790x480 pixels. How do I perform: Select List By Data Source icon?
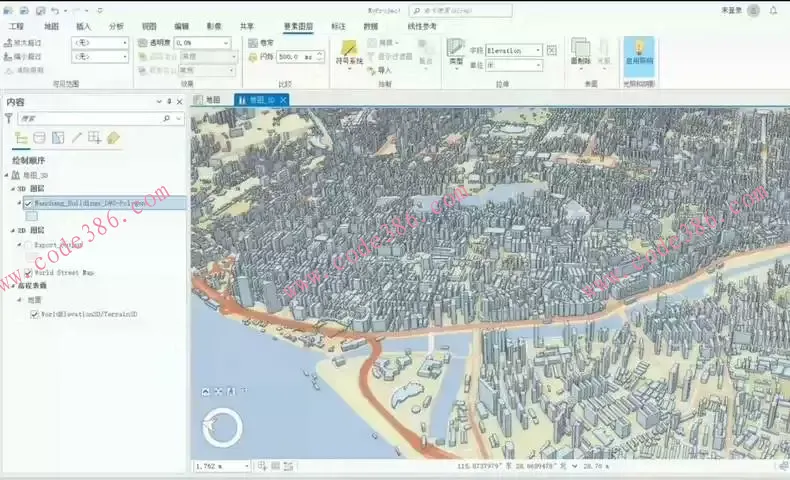click(x=39, y=138)
